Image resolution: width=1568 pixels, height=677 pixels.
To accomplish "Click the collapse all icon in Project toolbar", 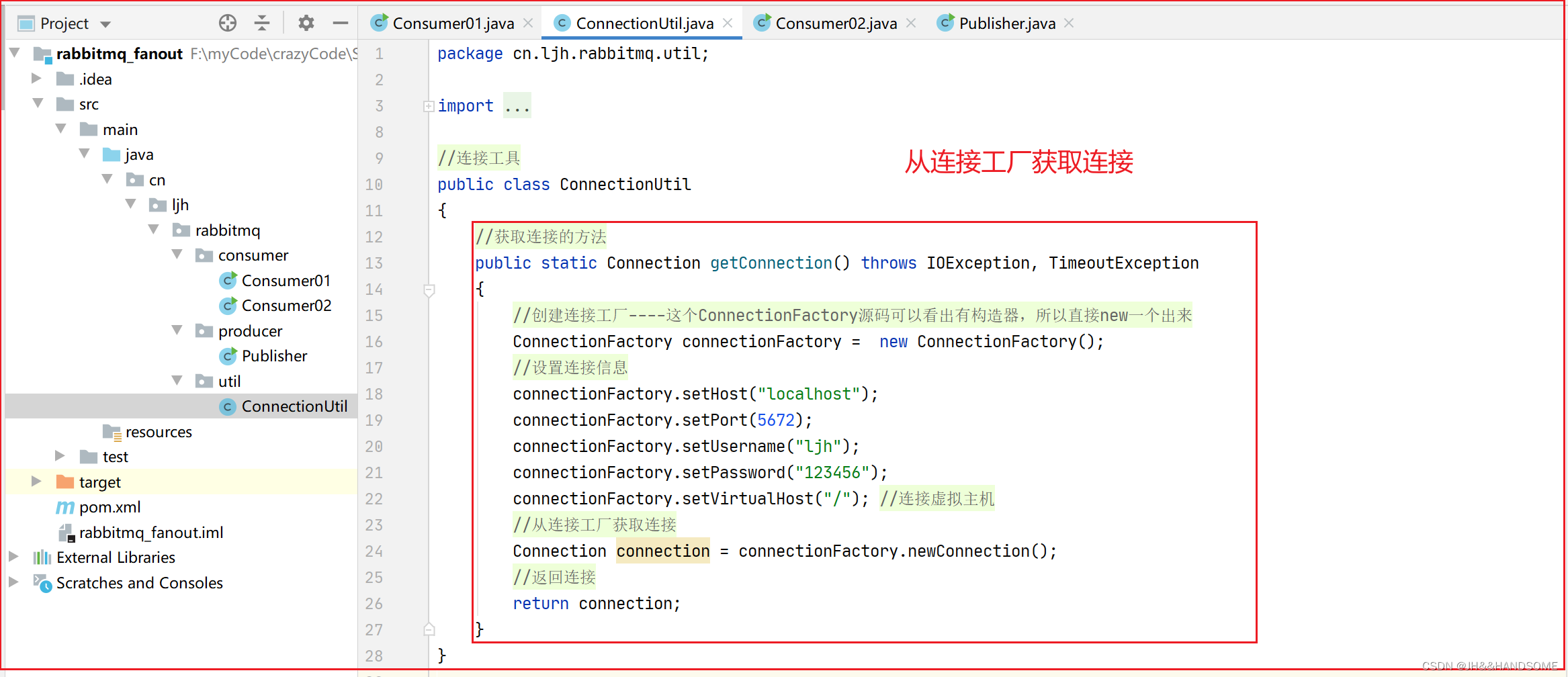I will pyautogui.click(x=262, y=24).
